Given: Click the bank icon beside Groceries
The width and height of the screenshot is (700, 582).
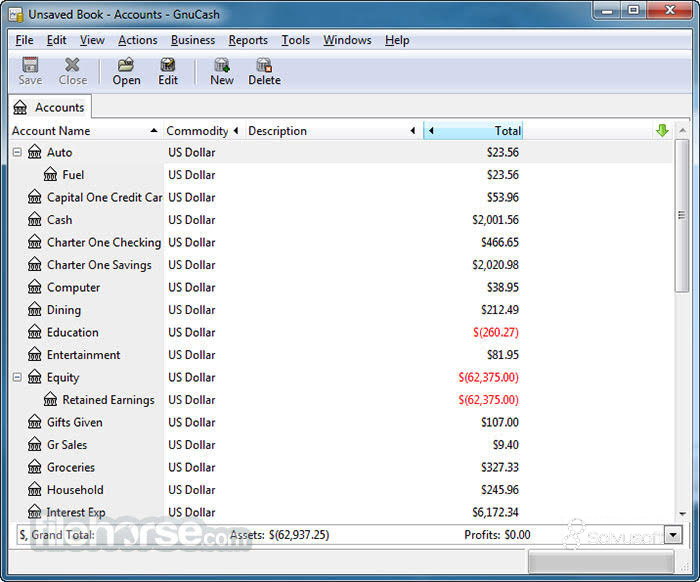Looking at the screenshot, I should point(34,466).
